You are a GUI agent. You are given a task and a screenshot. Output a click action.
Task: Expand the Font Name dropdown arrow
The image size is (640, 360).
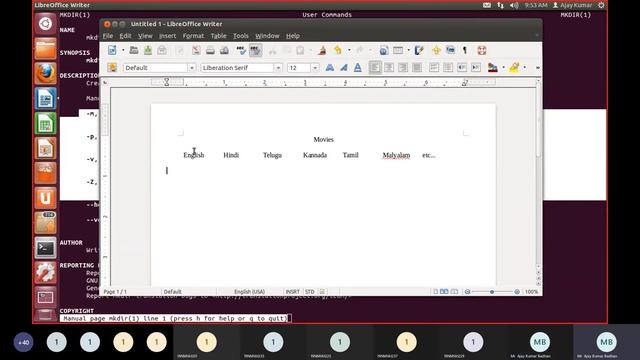pyautogui.click(x=278, y=68)
